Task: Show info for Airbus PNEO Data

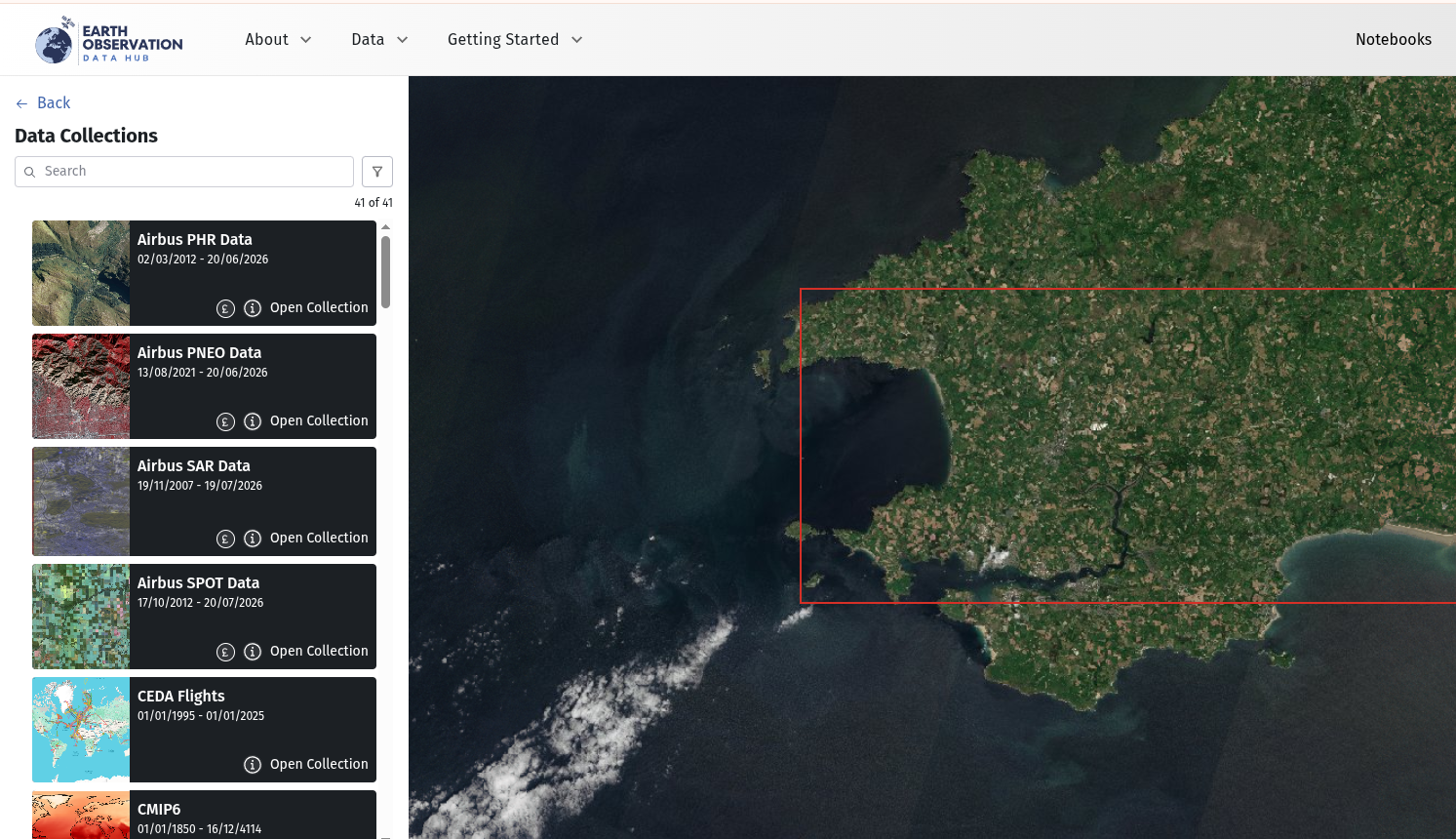Action: point(253,421)
